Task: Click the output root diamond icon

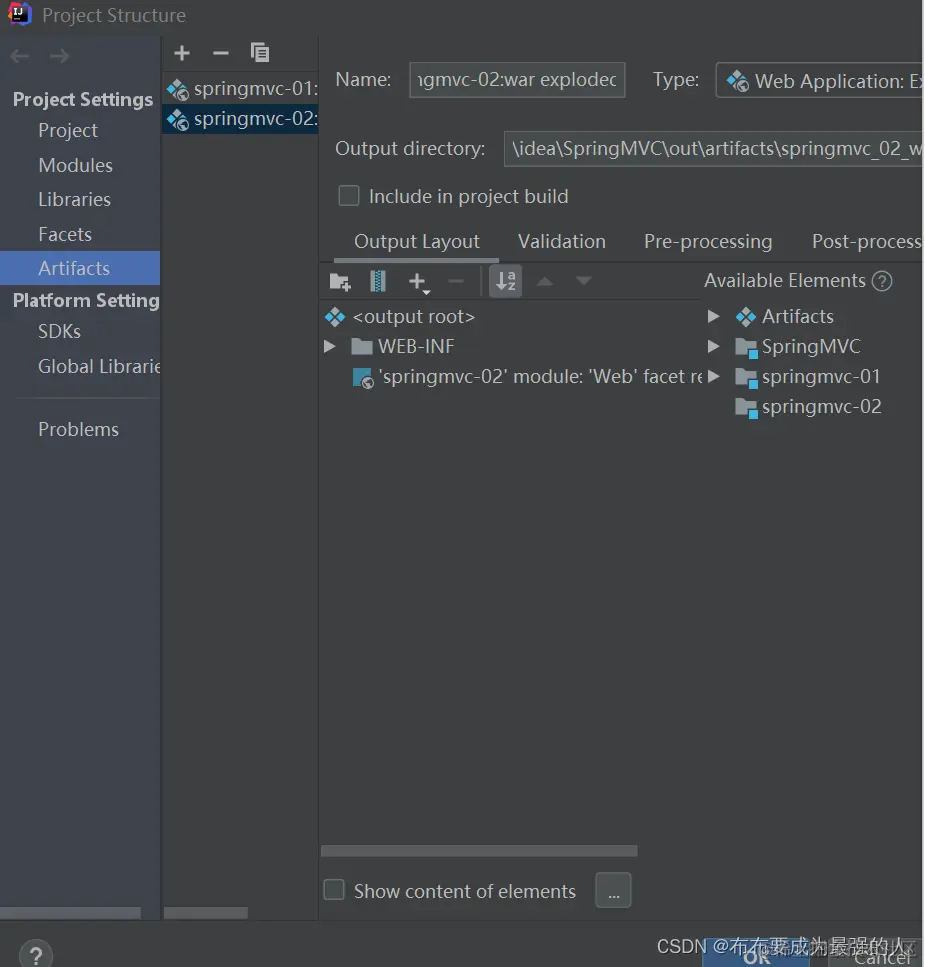Action: [335, 317]
